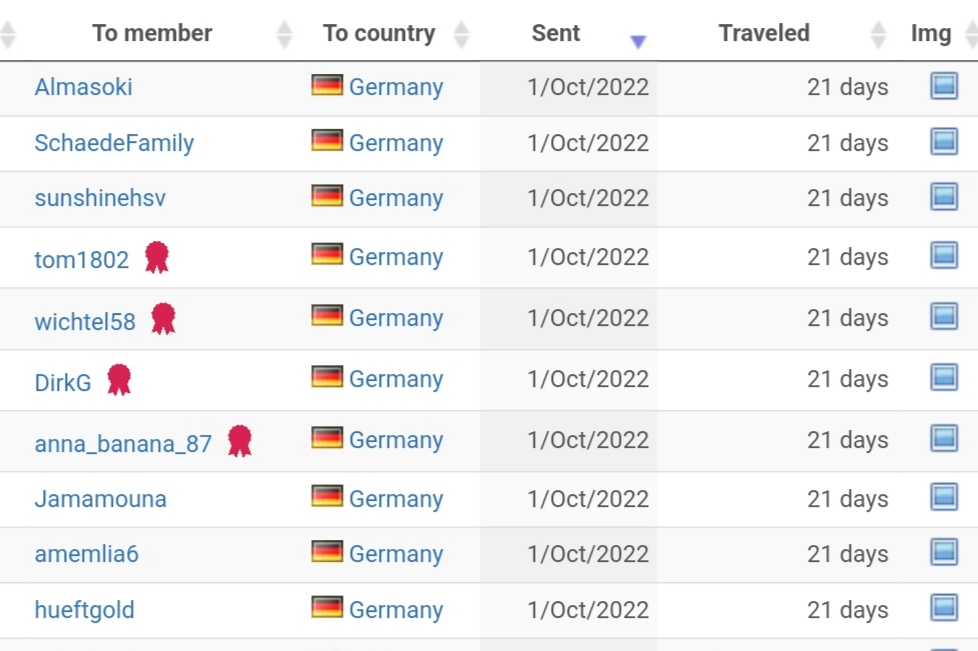Click the Img column header

[x=931, y=33]
